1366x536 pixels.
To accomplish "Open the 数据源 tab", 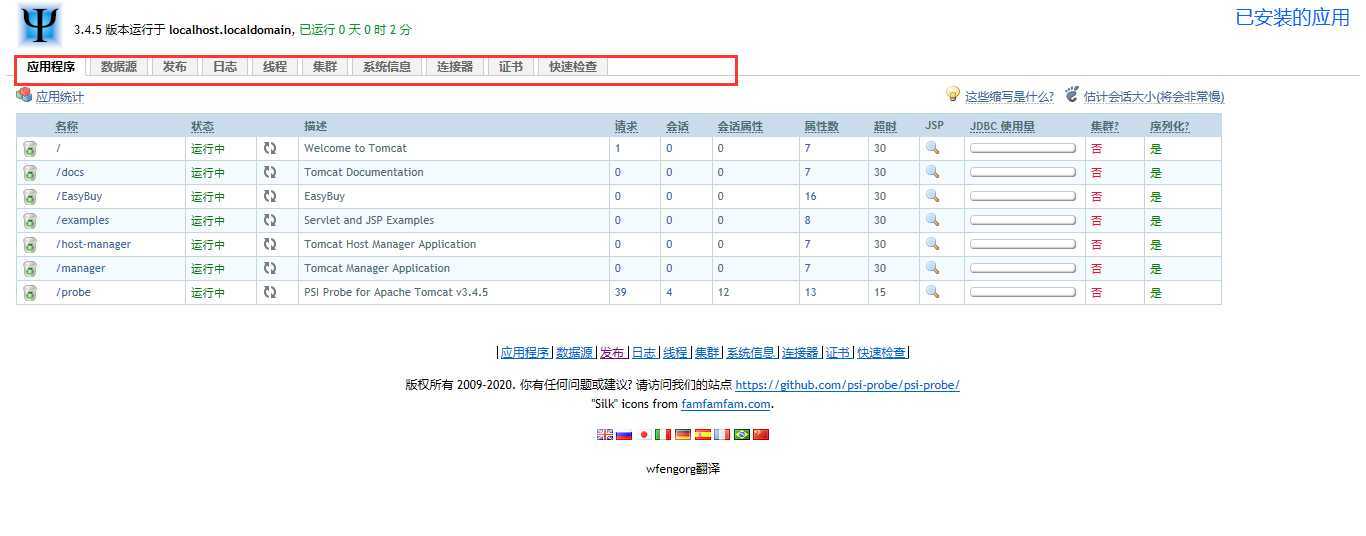I will pyautogui.click(x=119, y=67).
